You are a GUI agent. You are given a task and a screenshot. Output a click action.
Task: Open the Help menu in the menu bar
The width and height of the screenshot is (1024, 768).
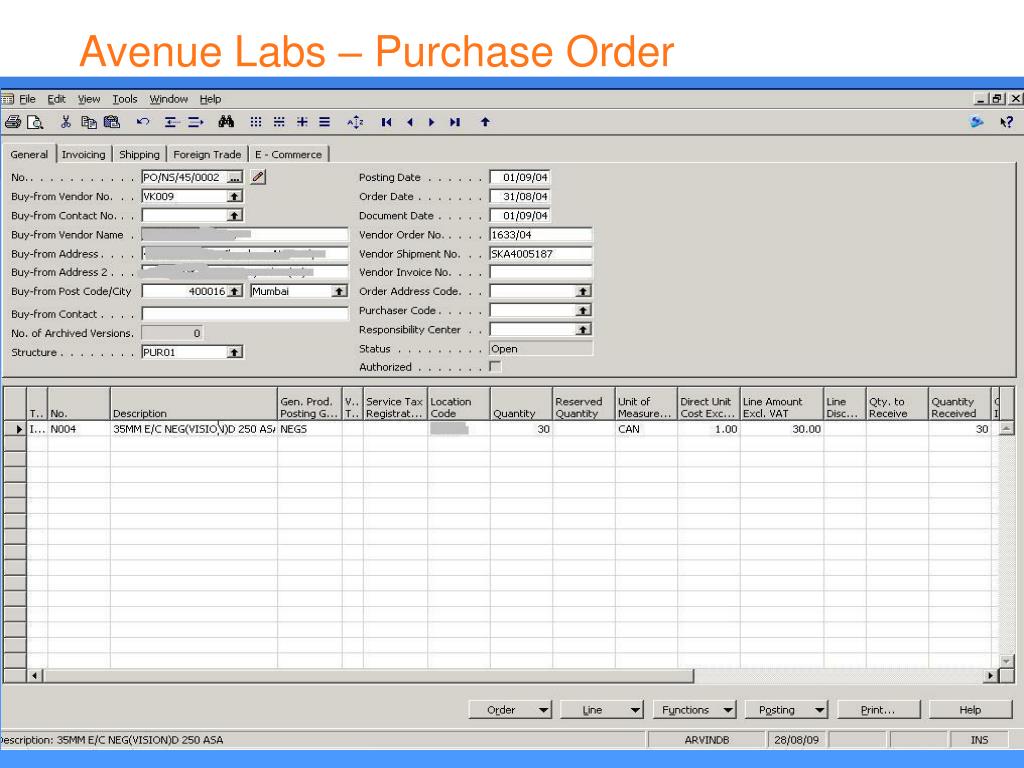210,99
